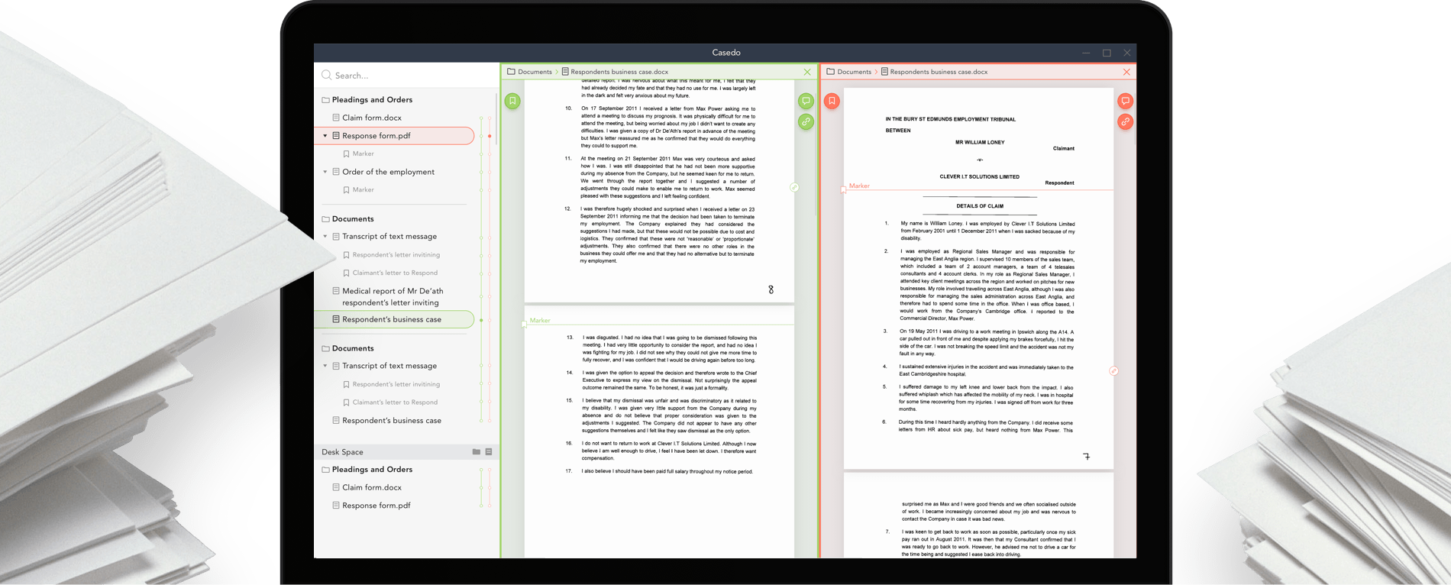Collapse the first Transcript of text message
Screen dimensions: 1451x585
tap(325, 237)
